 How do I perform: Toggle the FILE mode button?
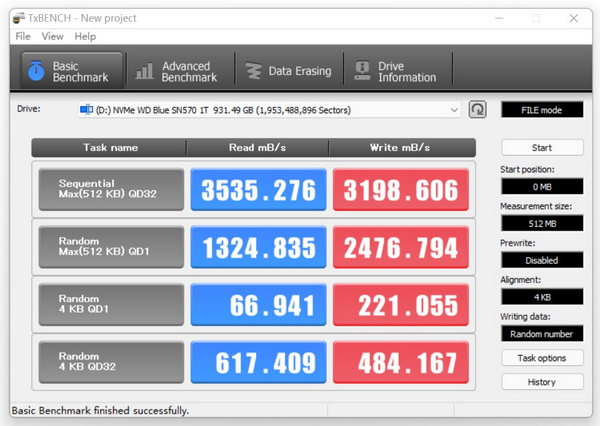click(x=542, y=110)
